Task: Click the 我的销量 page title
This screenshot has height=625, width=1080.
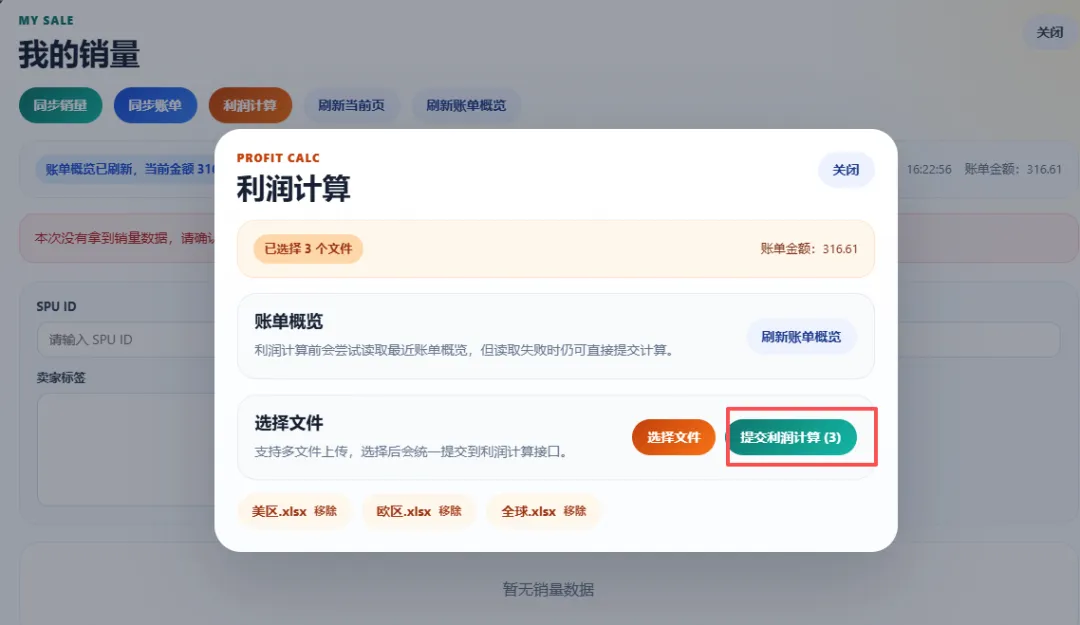Action: tap(79, 54)
